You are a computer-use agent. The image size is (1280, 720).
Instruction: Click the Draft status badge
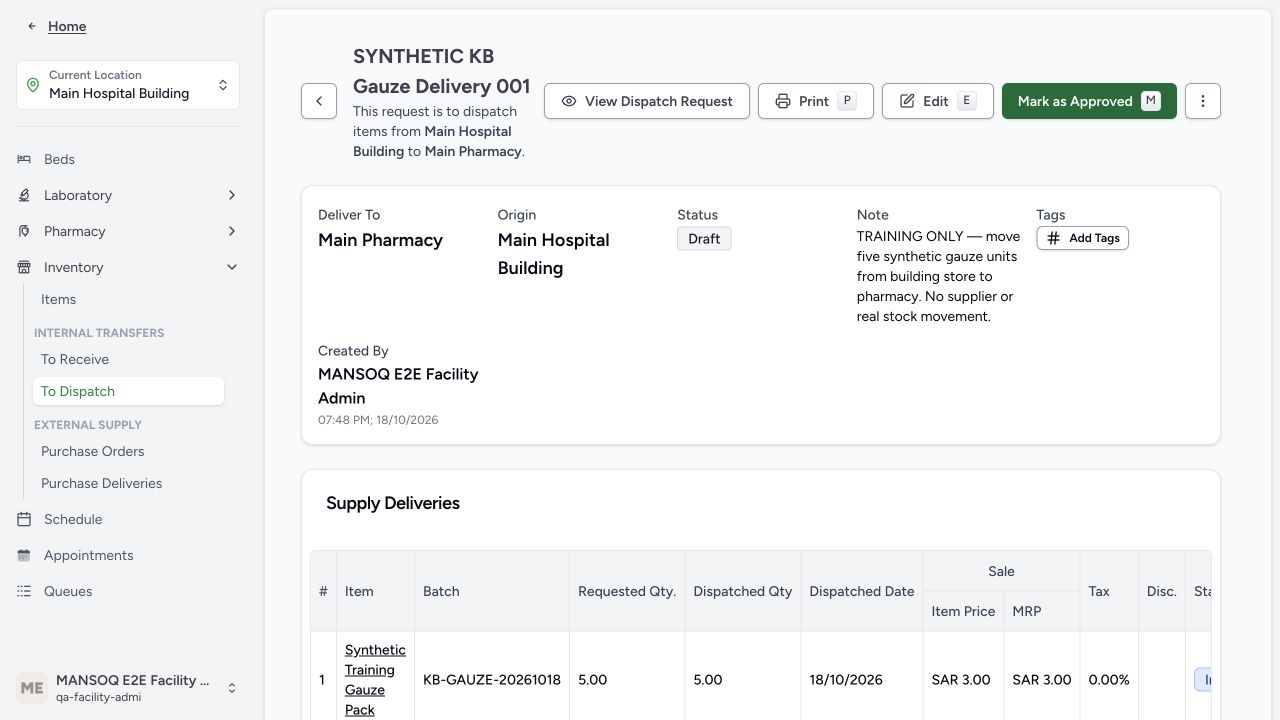(x=704, y=239)
